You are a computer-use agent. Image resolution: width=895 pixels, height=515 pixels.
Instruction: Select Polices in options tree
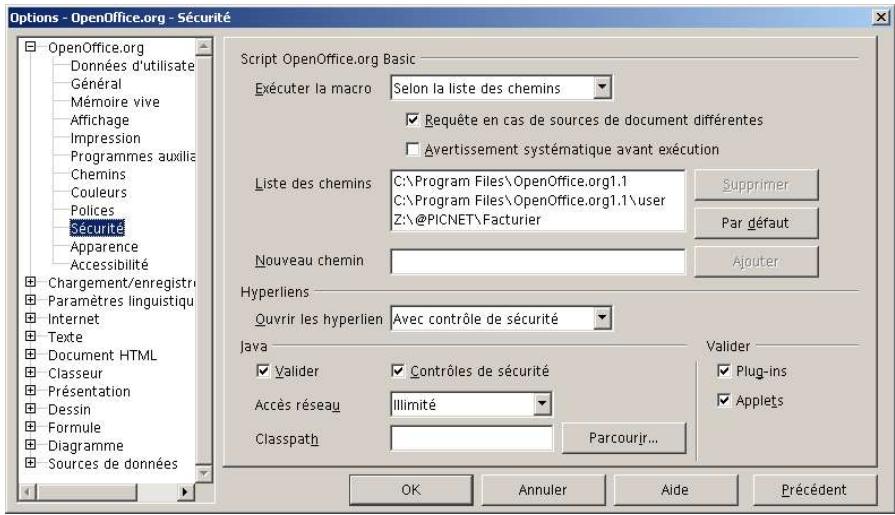click(x=92, y=211)
